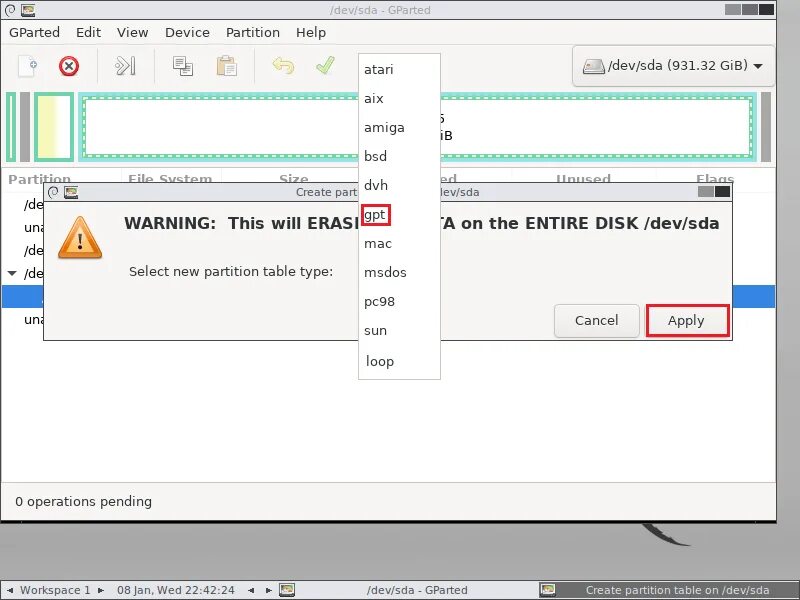
Task: Open the Device menu
Action: pyautogui.click(x=187, y=33)
